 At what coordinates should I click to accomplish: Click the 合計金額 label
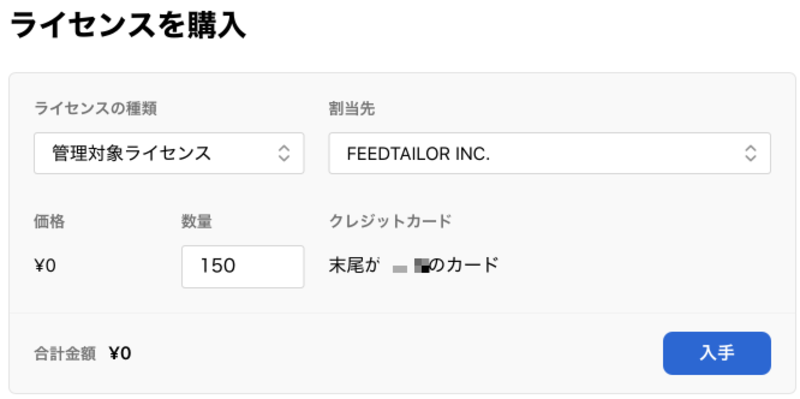coord(65,354)
